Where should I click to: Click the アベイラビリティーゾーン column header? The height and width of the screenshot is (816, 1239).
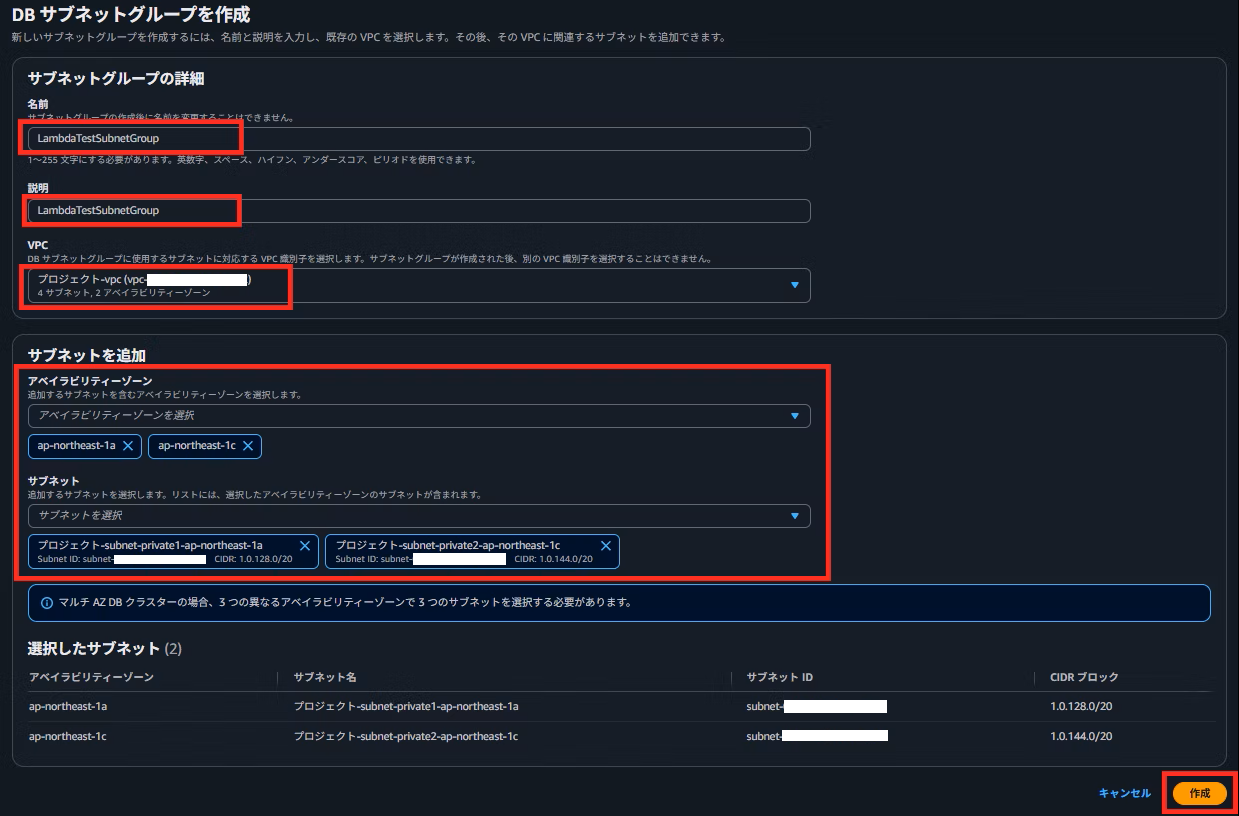92,678
